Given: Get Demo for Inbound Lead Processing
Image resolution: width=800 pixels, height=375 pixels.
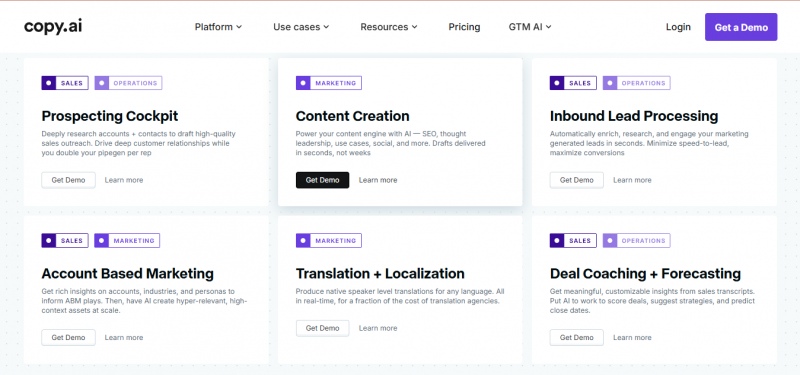Looking at the screenshot, I should pos(577,180).
